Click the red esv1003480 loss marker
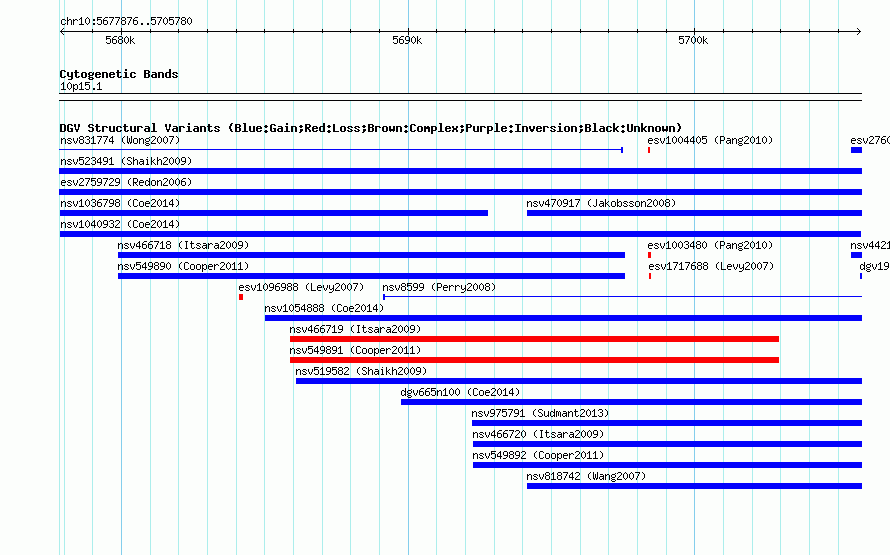Viewport: 890px width, 555px height. [x=649, y=255]
